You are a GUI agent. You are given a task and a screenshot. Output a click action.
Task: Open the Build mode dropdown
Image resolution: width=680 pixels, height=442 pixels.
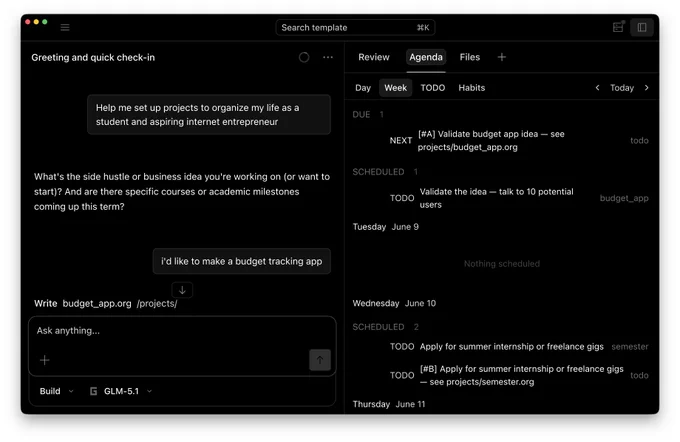56,391
